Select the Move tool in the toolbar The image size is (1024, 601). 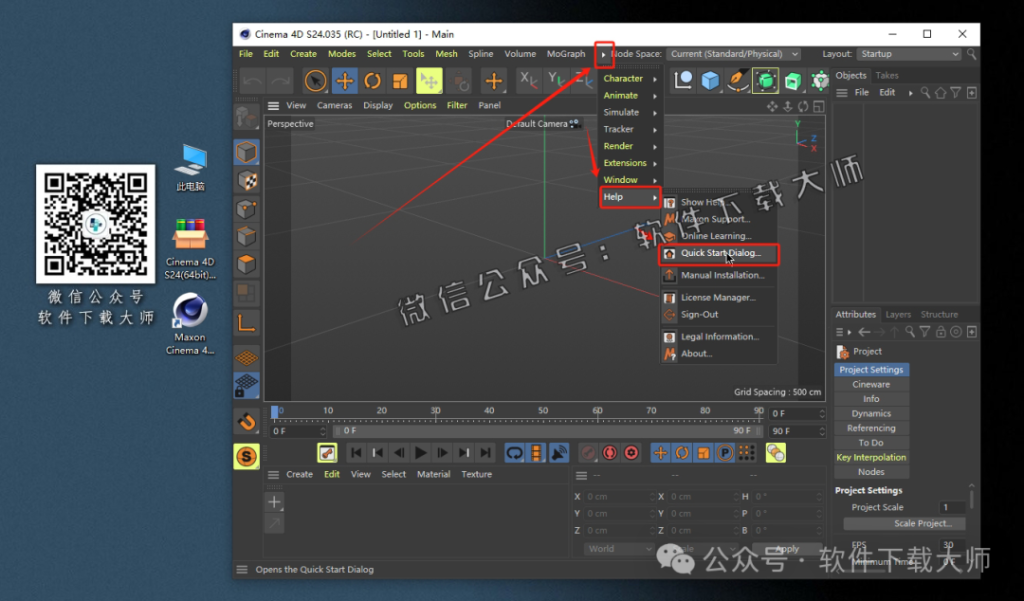click(347, 80)
